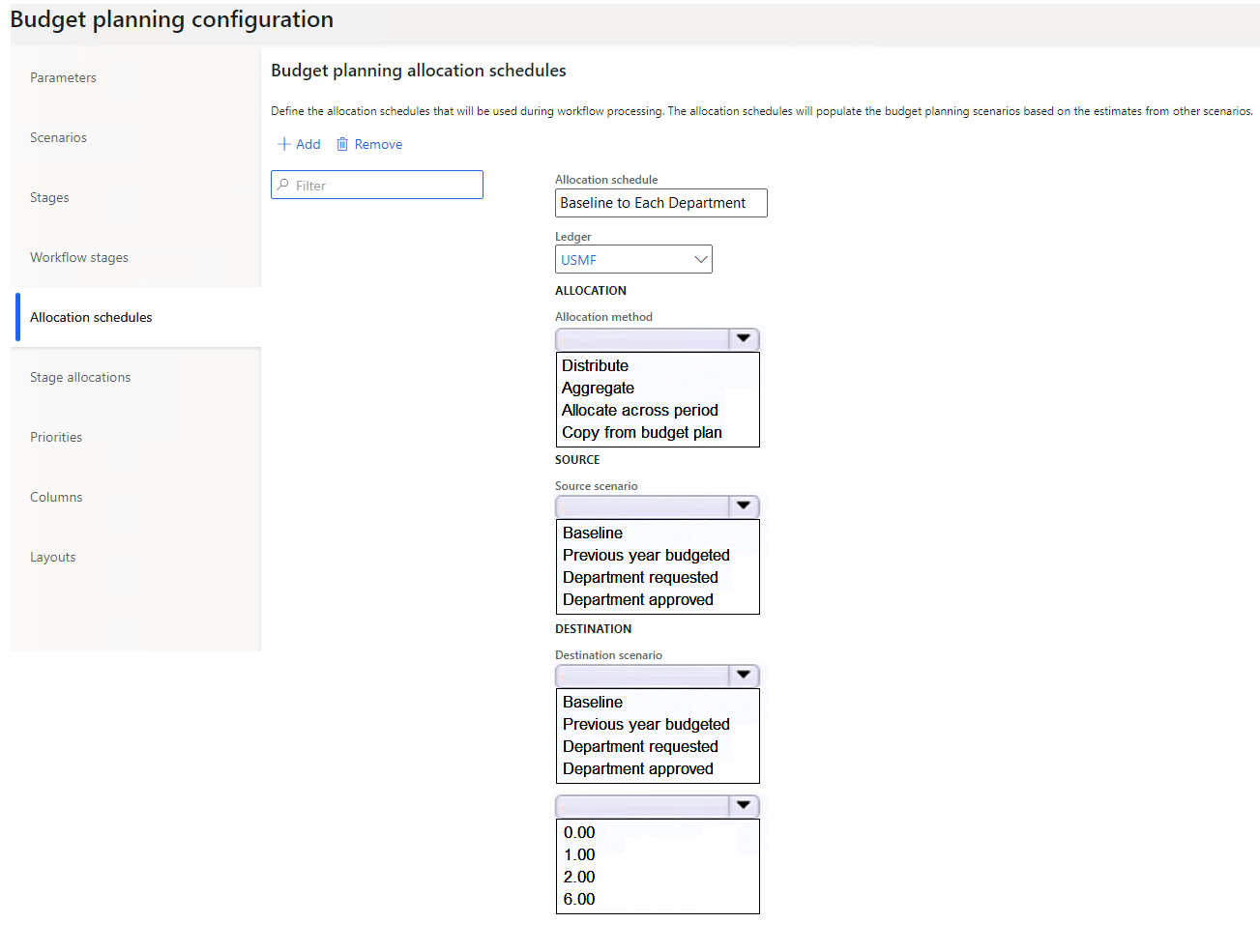This screenshot has width=1260, height=952.
Task: Open the Columns section
Action: pos(56,497)
